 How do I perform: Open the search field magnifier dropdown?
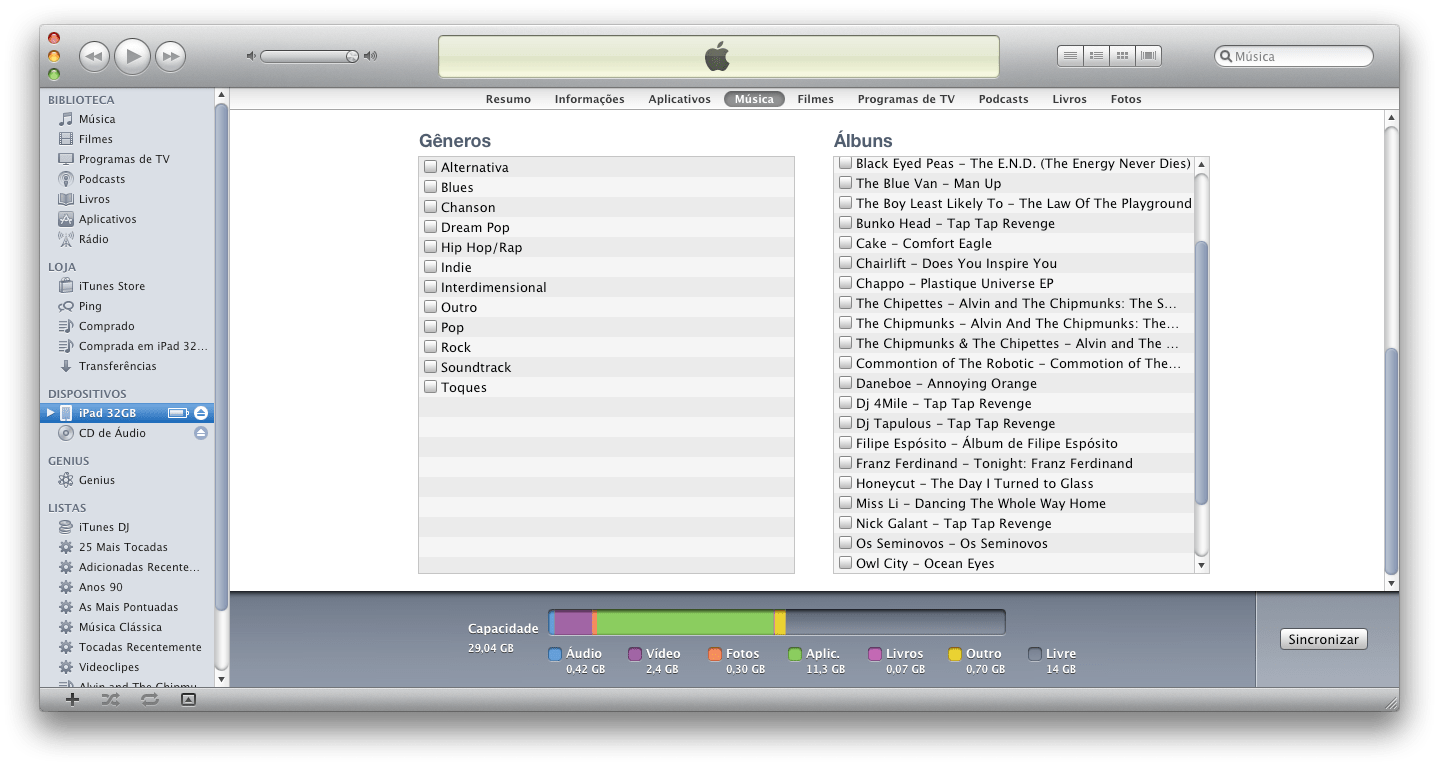(x=1226, y=57)
